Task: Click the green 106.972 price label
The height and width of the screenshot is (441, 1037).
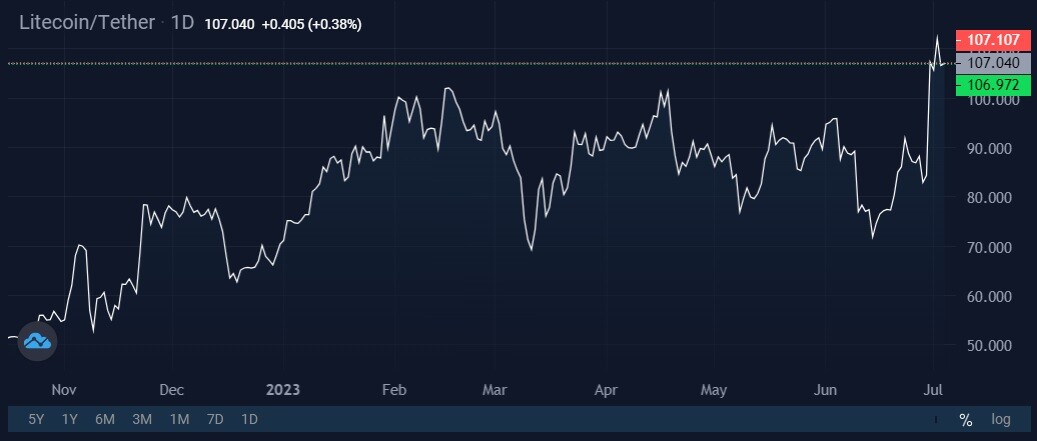Action: [993, 85]
